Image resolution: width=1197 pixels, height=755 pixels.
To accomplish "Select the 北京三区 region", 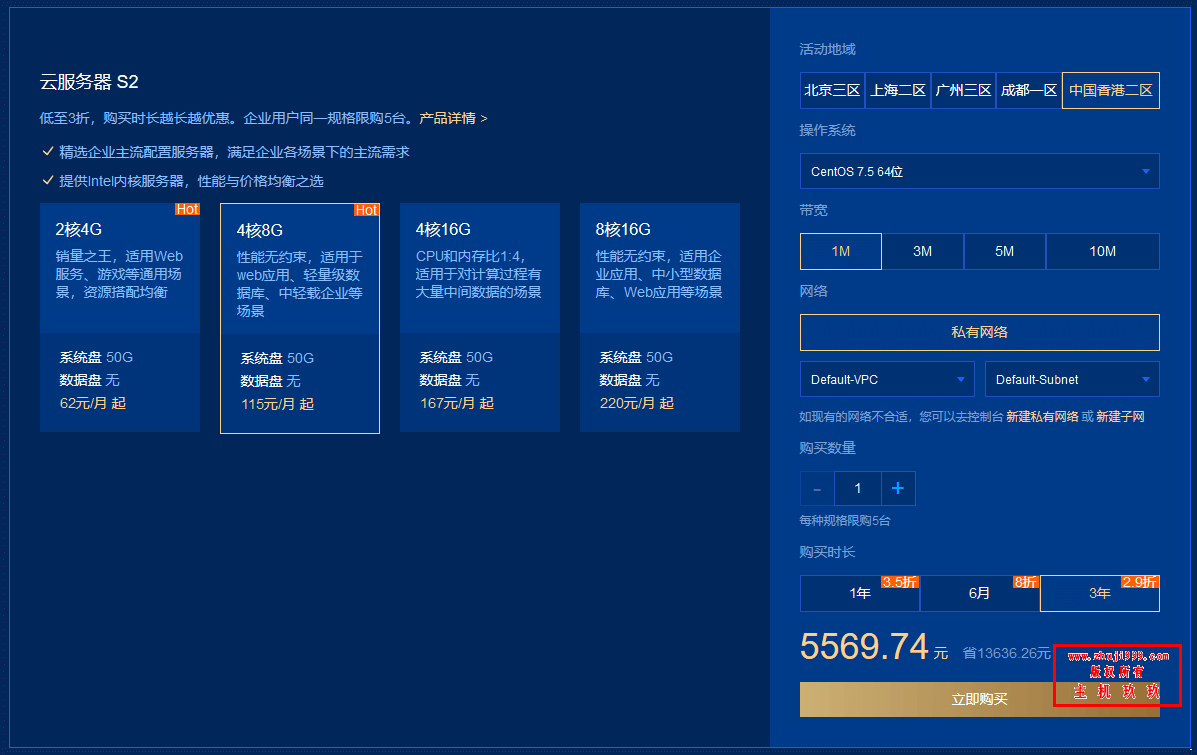I will (832, 91).
